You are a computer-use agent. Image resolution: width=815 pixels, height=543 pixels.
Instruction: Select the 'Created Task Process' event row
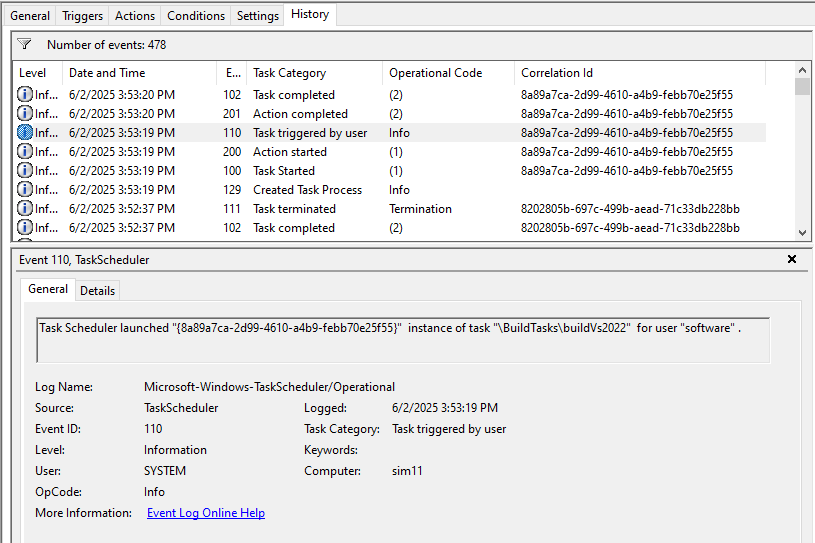click(x=390, y=190)
